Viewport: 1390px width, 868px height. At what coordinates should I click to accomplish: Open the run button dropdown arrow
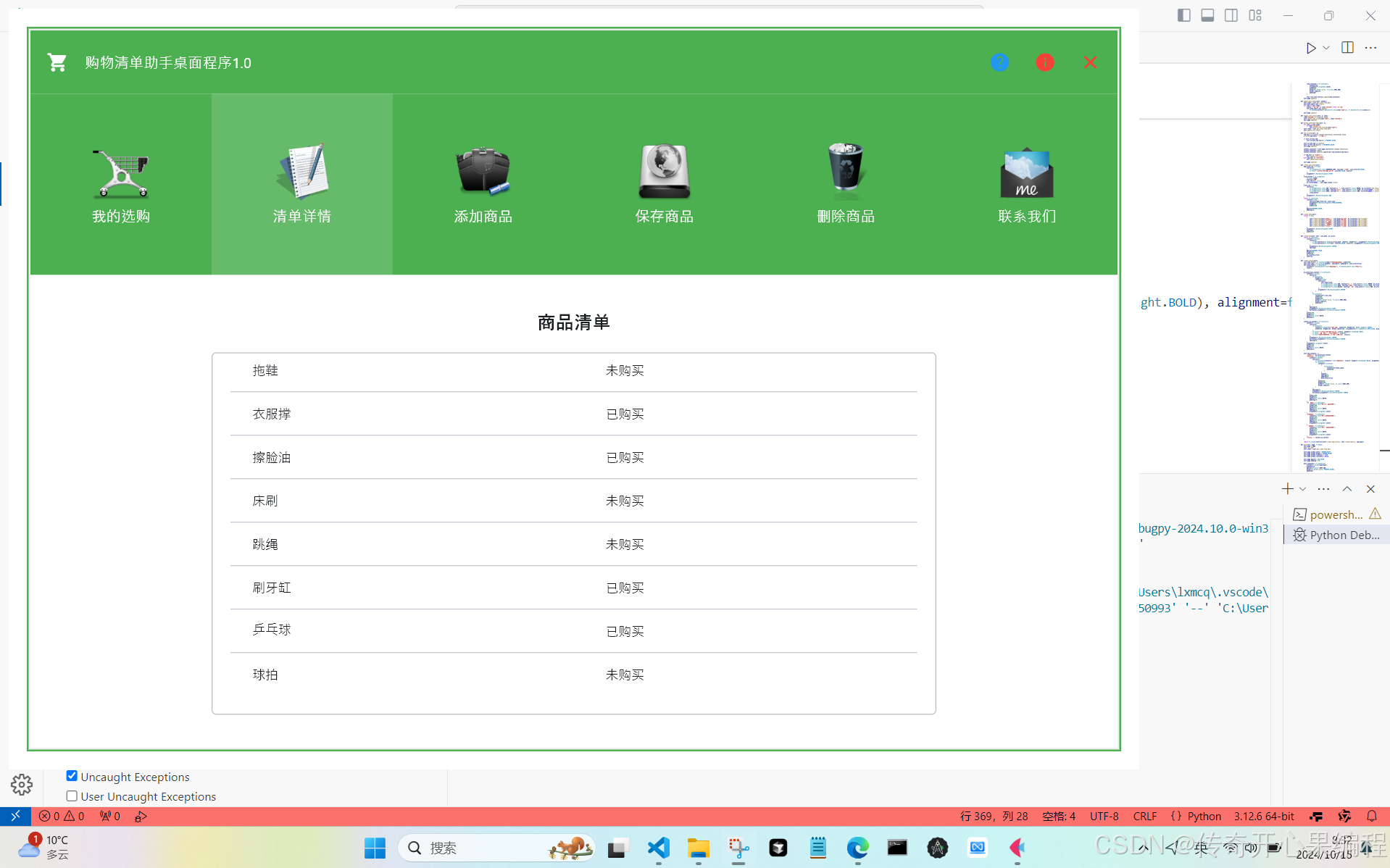[x=1326, y=48]
